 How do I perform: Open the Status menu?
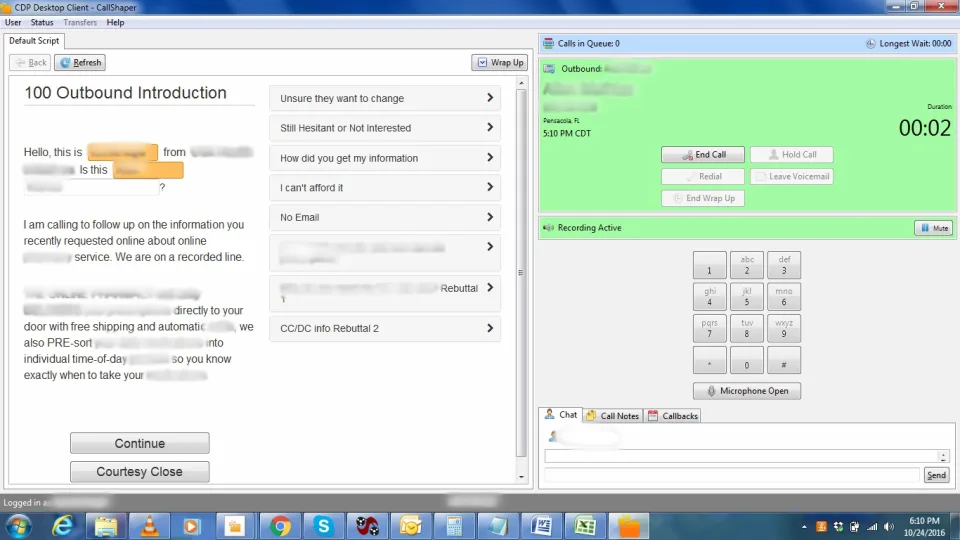point(42,23)
